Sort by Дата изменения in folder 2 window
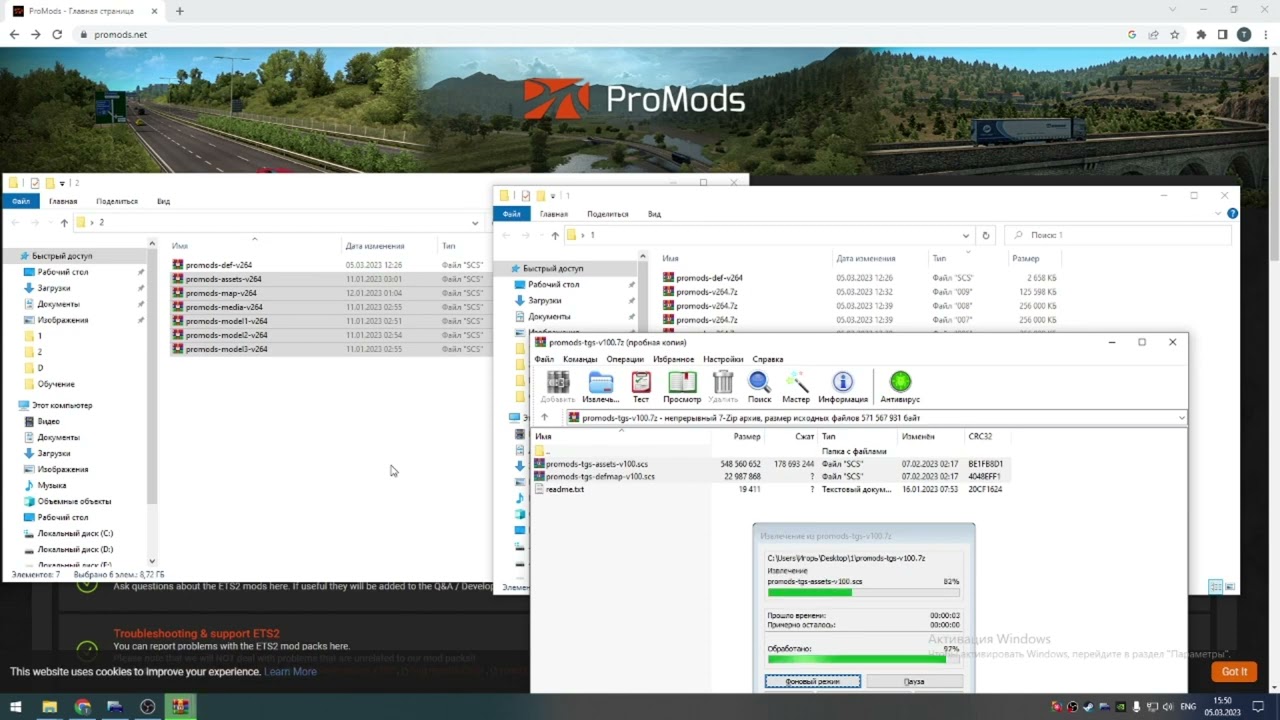Viewport: 1280px width, 720px height. (375, 245)
